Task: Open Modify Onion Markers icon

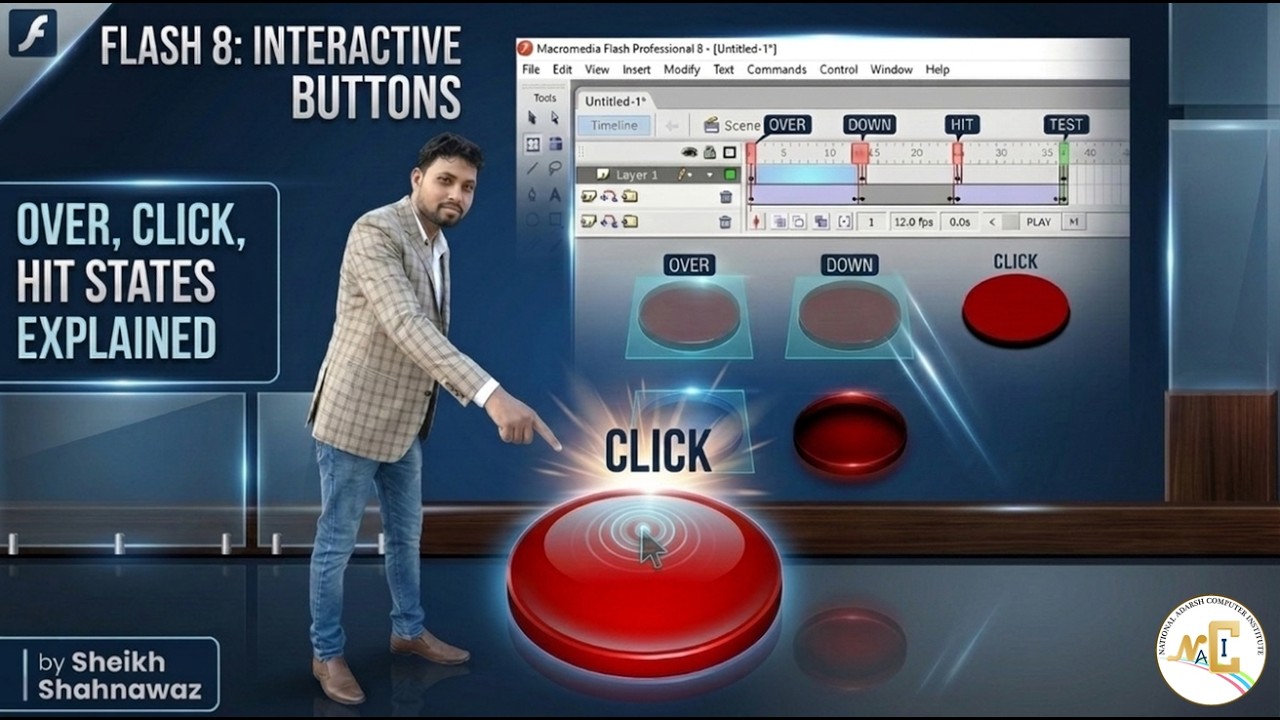Action: [844, 222]
